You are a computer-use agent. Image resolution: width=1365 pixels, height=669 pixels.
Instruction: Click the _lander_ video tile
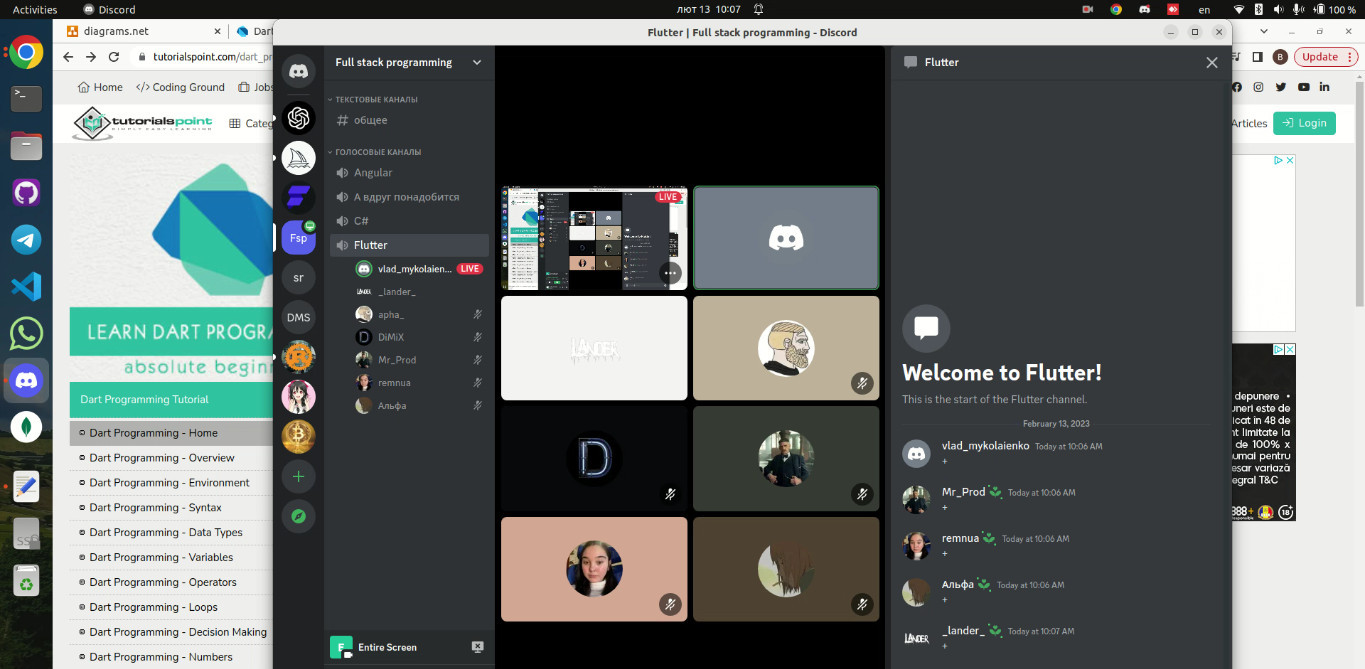594,348
